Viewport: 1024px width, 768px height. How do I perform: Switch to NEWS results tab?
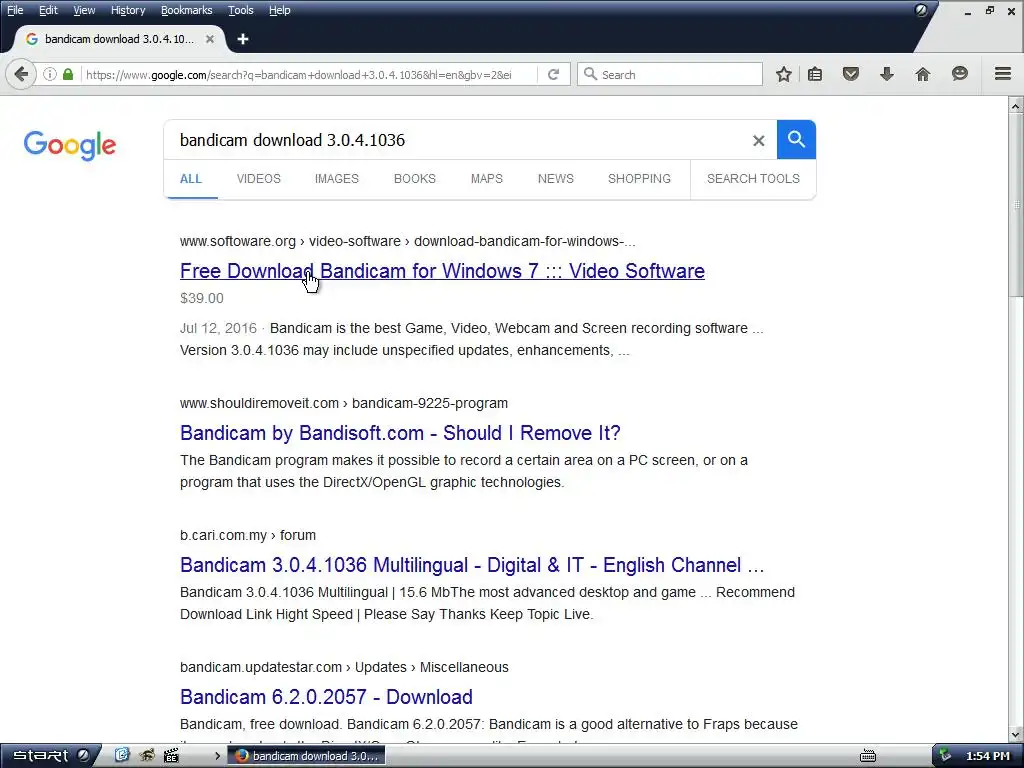point(556,179)
